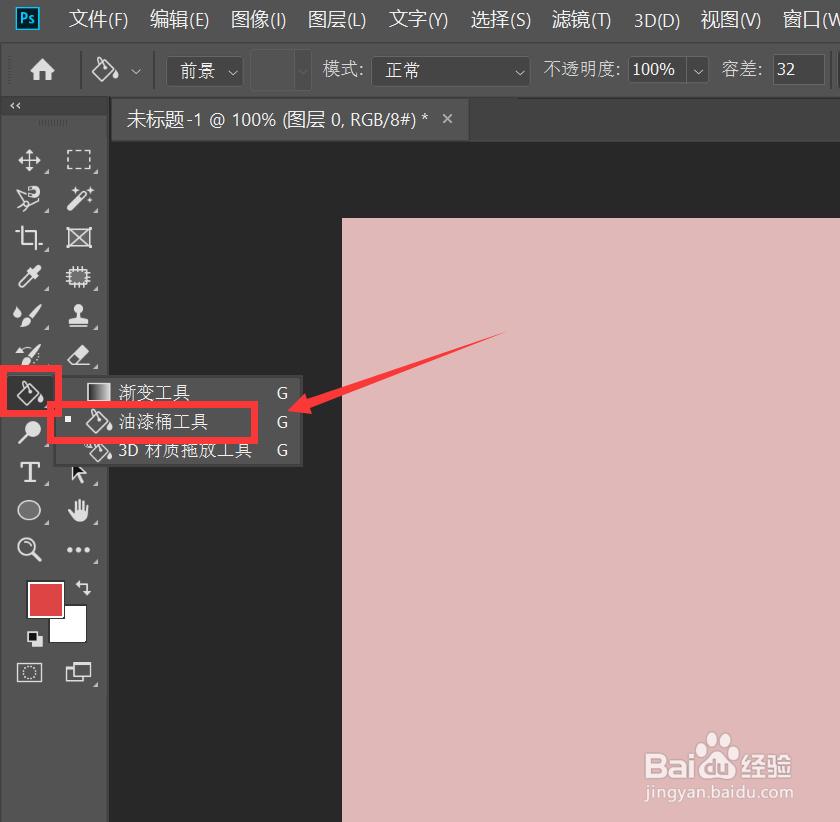Select the Eraser tool
Screen dimensions: 840x822
click(79, 354)
